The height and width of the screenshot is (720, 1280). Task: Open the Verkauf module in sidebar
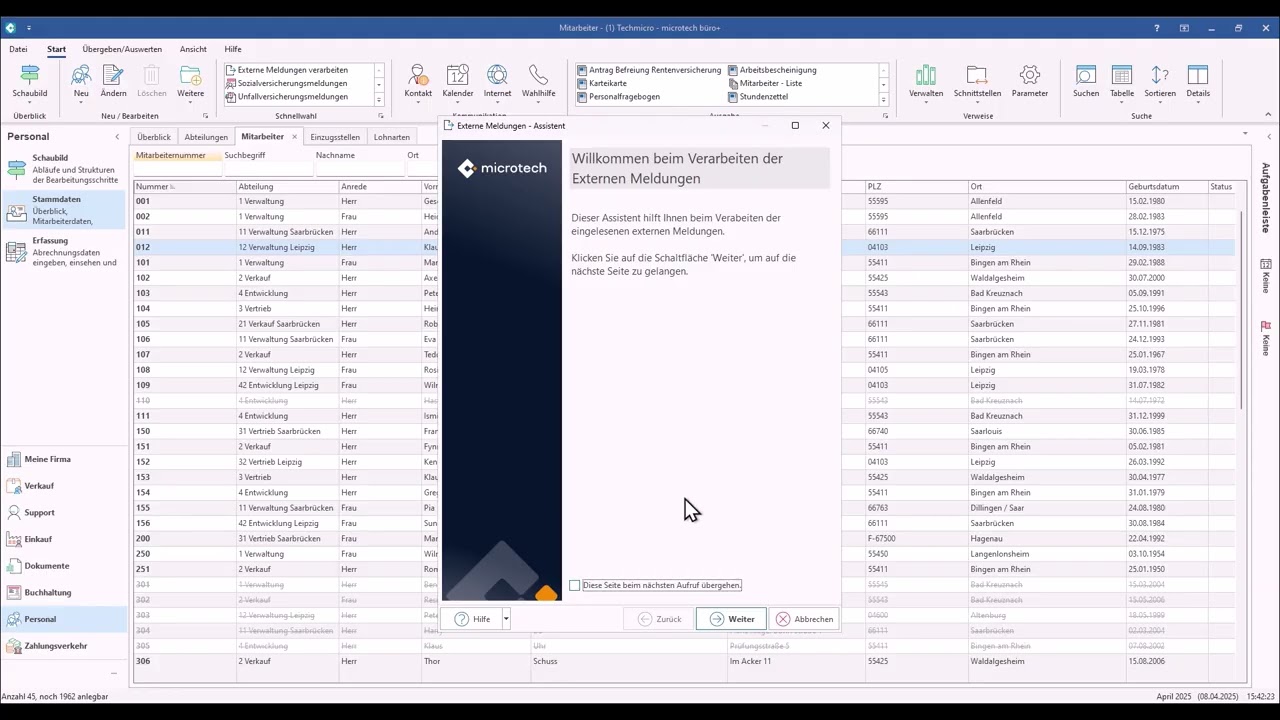coord(64,486)
